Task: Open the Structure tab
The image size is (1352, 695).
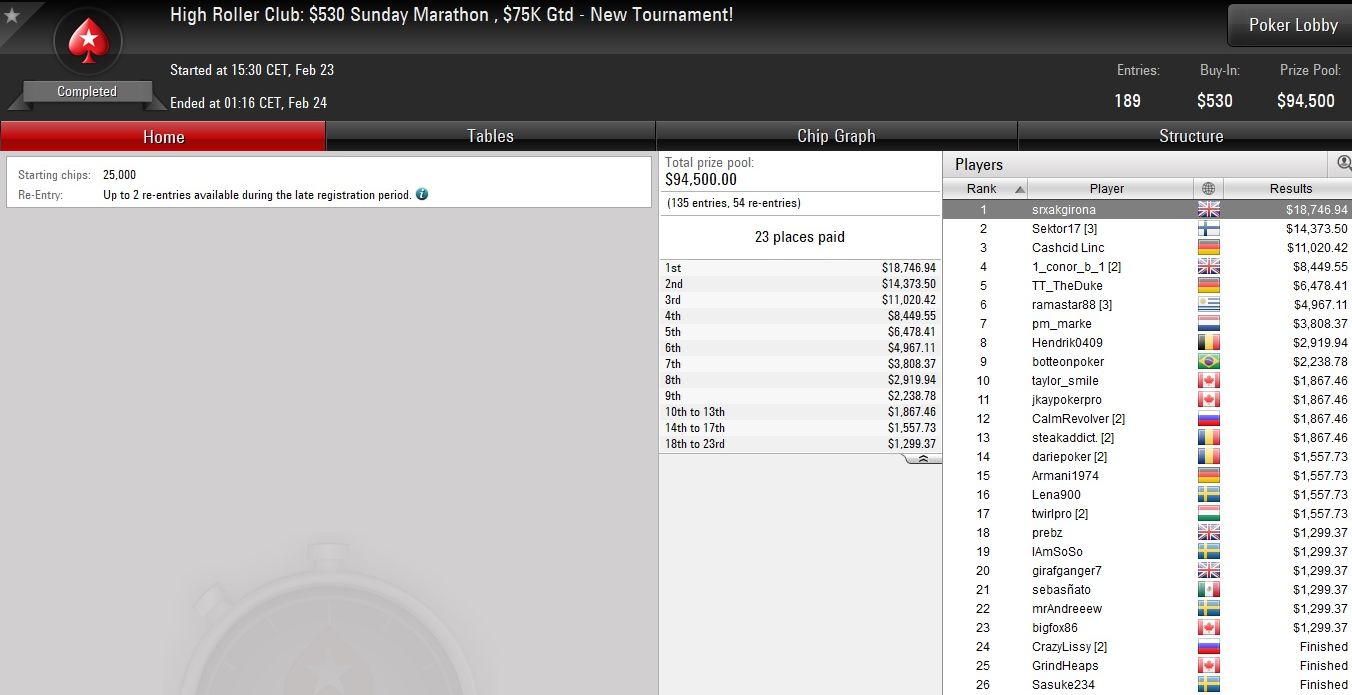Action: click(x=1190, y=136)
